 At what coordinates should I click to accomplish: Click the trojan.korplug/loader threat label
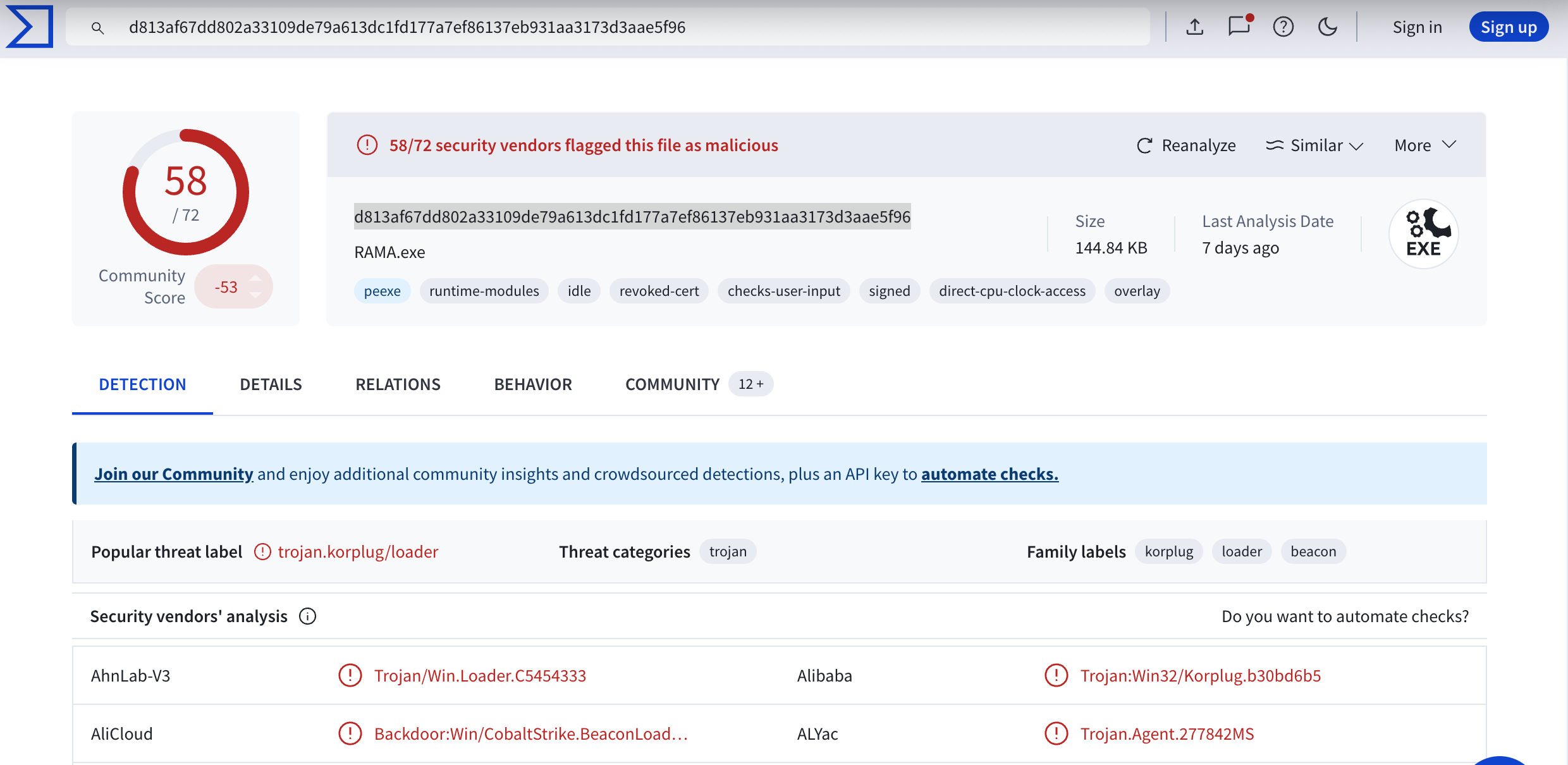pos(358,552)
